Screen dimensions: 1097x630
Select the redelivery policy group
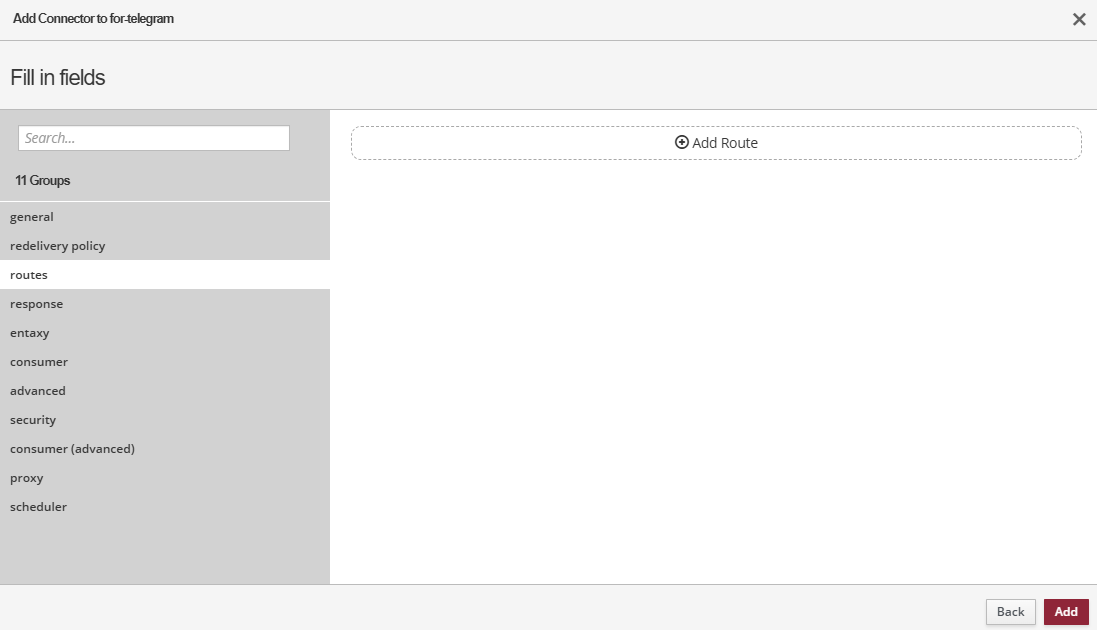pos(58,246)
